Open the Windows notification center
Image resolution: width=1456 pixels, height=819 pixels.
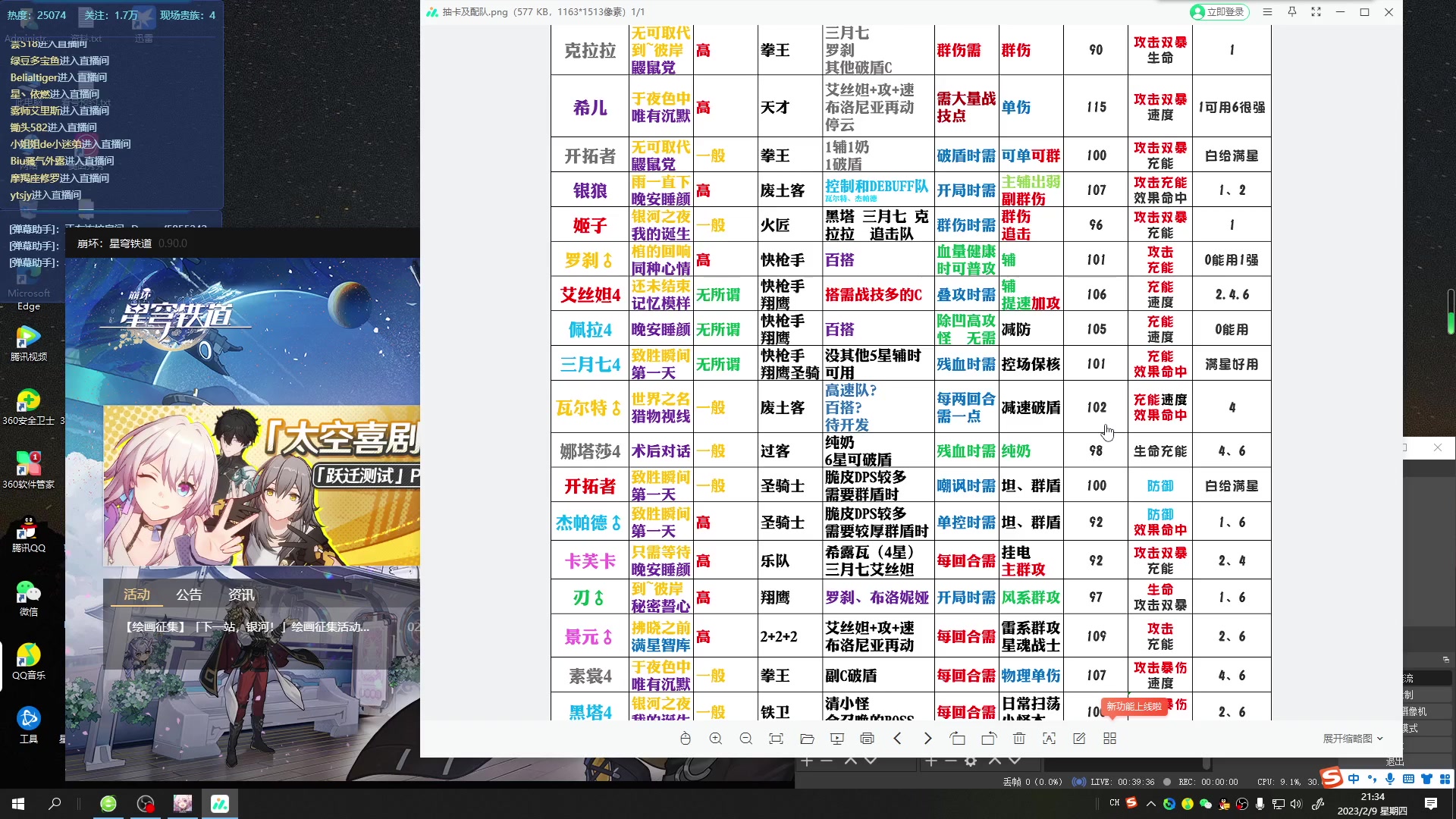[1431, 804]
